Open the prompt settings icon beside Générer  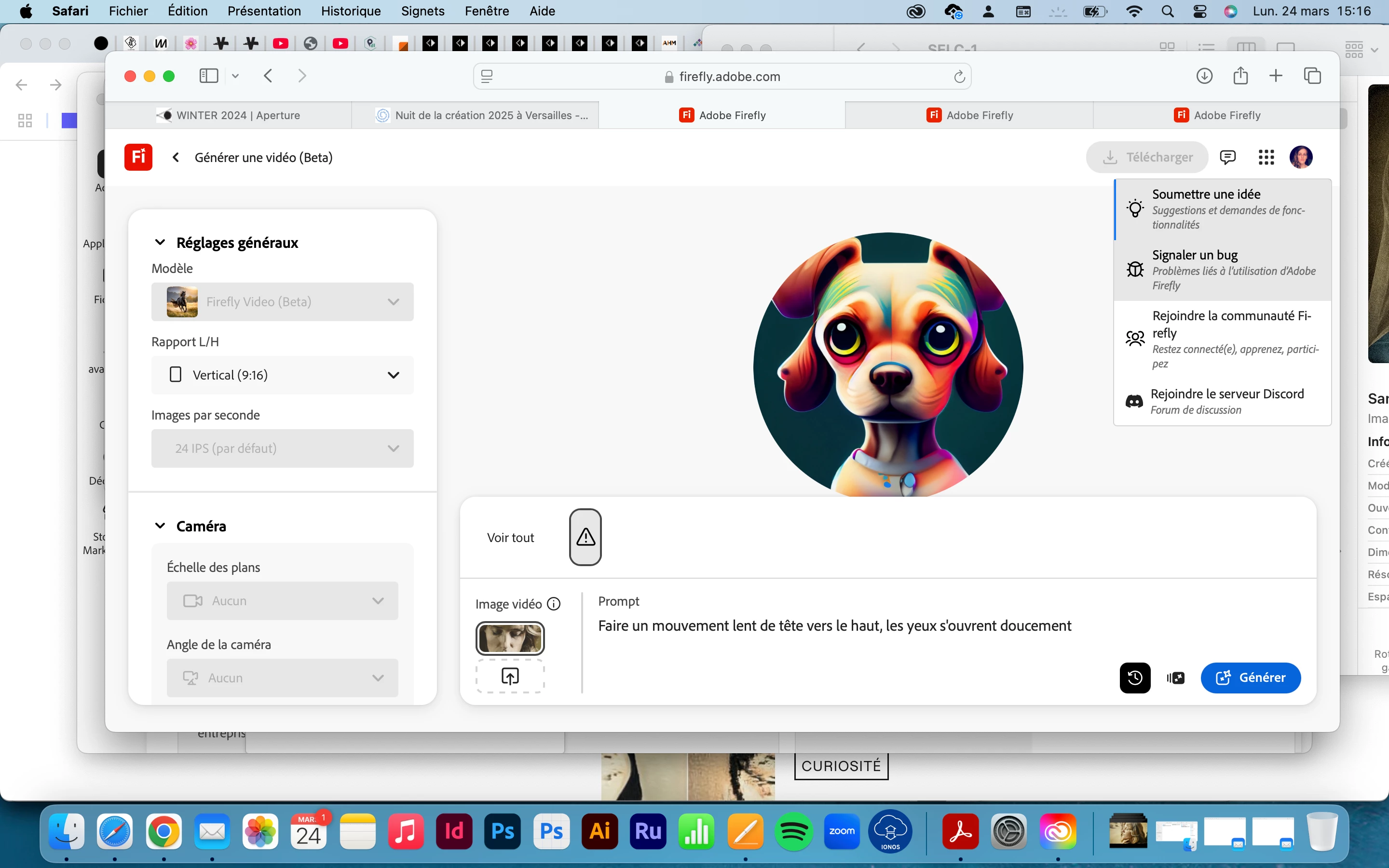coord(1175,678)
